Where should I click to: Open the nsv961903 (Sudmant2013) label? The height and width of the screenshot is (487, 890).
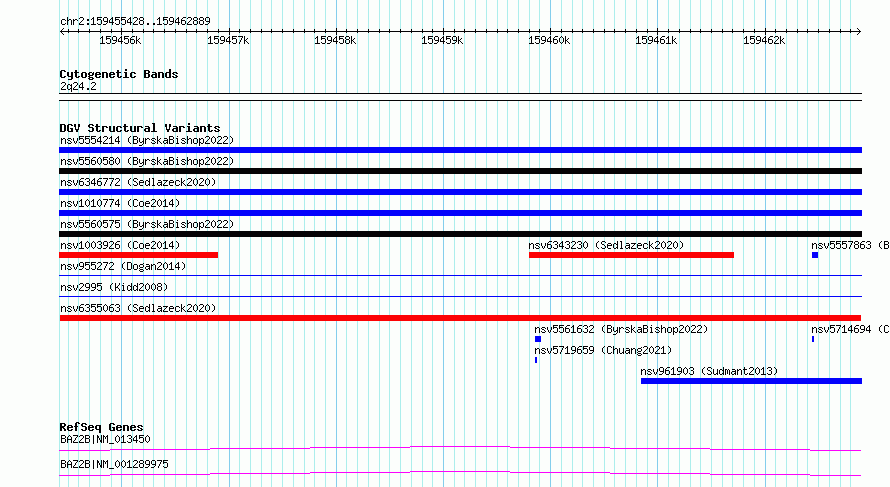709,371
